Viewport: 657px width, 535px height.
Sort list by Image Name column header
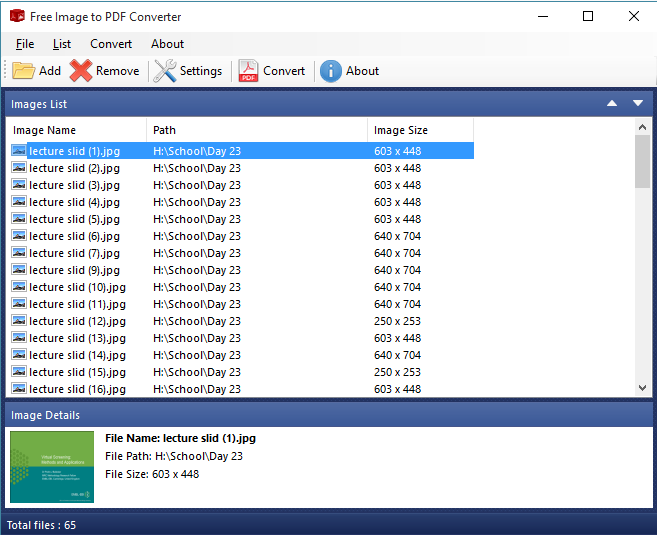(76, 130)
